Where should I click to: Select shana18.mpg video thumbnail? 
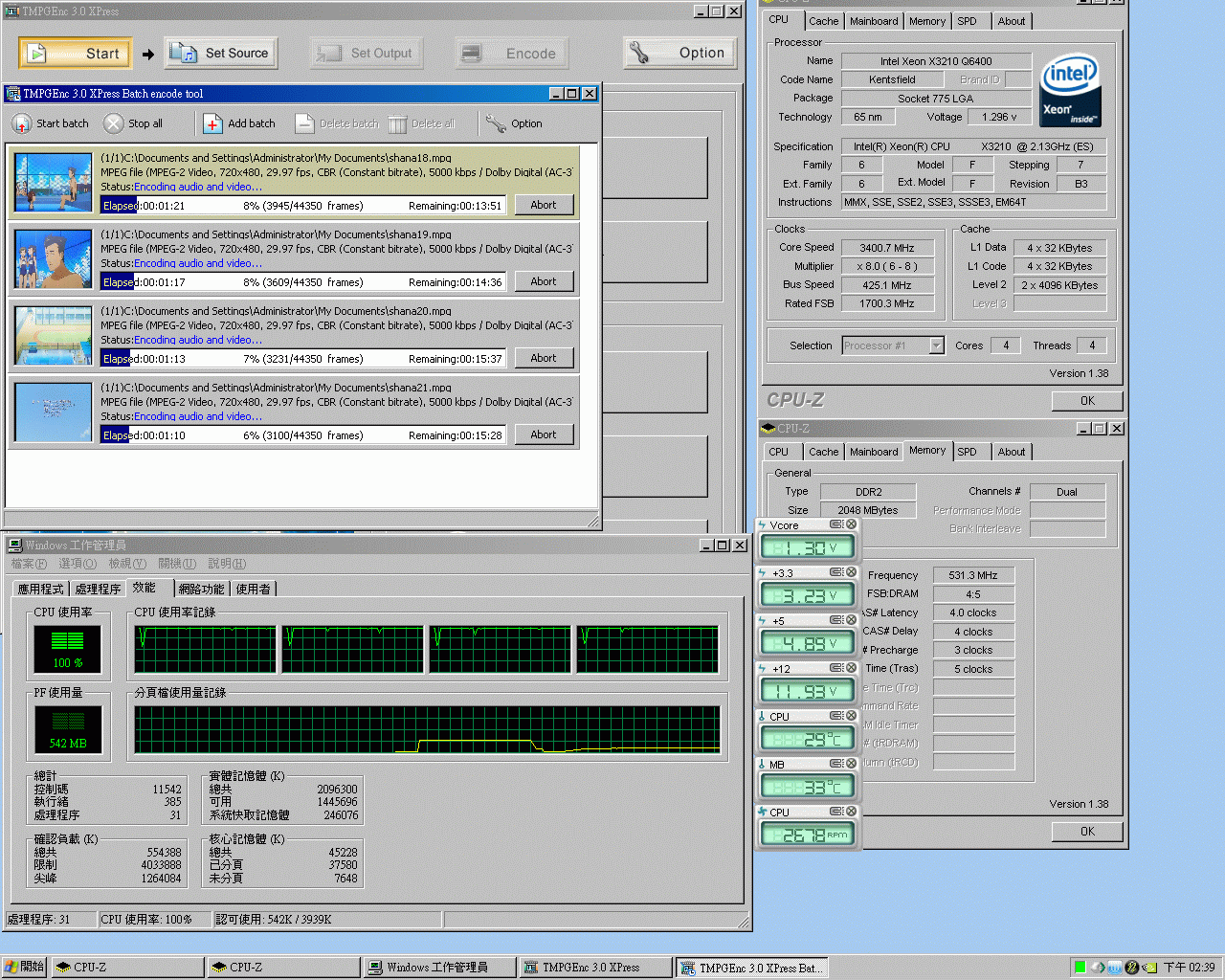click(x=54, y=182)
